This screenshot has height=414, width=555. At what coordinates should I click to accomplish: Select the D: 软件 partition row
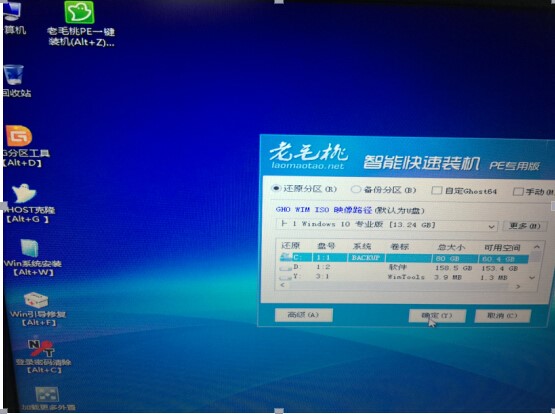(404, 268)
